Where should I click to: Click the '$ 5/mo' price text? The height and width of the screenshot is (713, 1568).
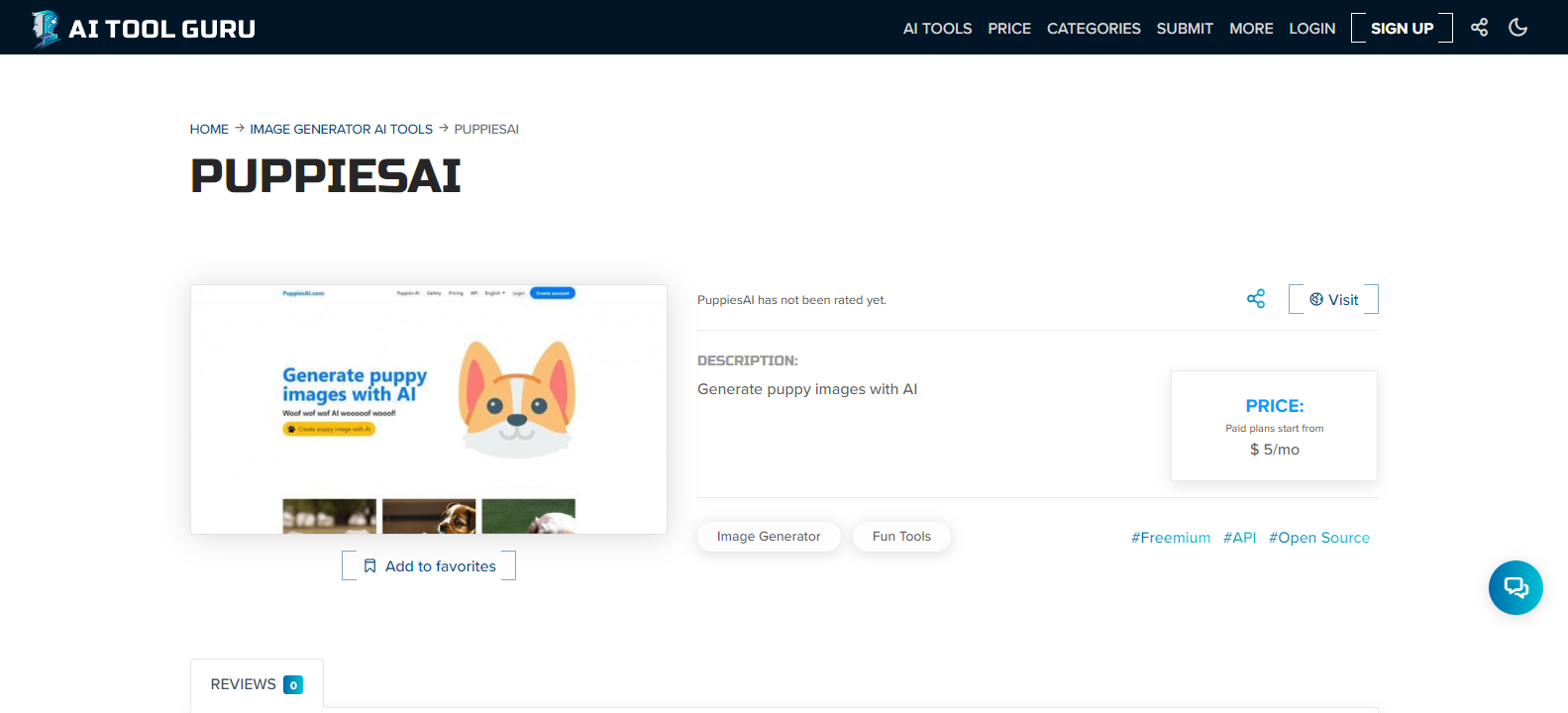1275,450
